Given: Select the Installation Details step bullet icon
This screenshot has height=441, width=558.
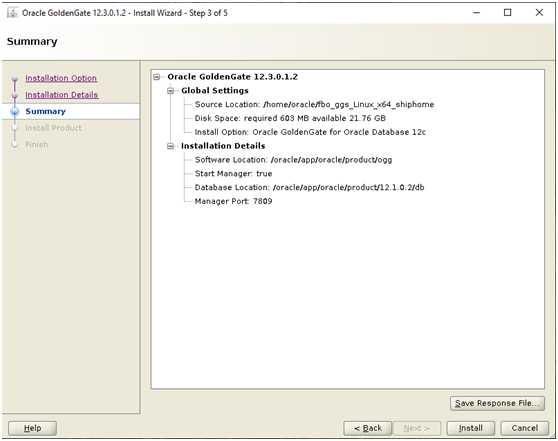Looking at the screenshot, I should tap(15, 95).
